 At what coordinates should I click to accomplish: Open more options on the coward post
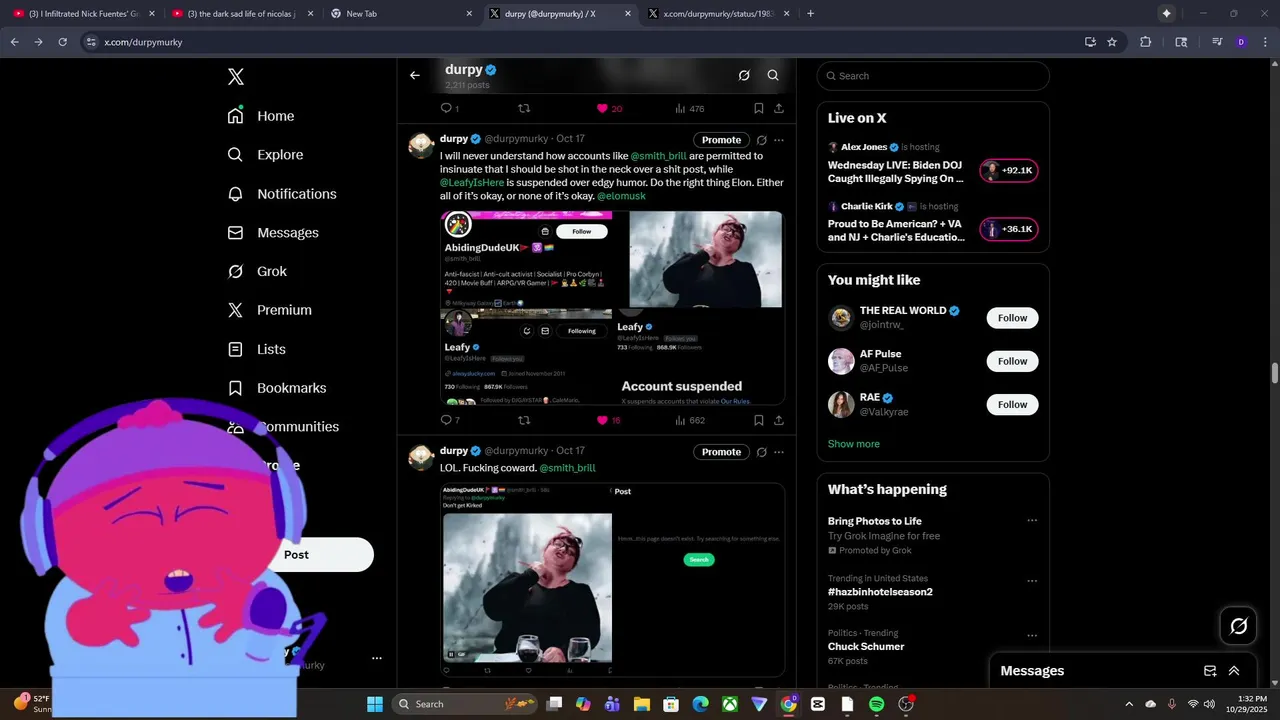tap(779, 452)
